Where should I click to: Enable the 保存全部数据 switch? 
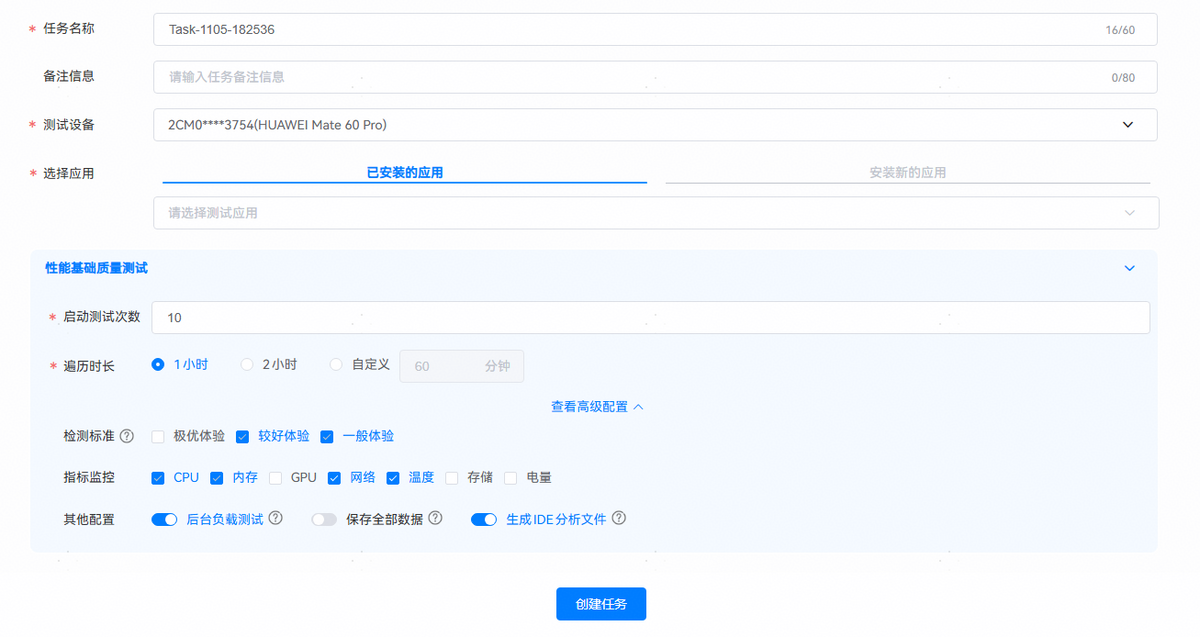pos(324,520)
